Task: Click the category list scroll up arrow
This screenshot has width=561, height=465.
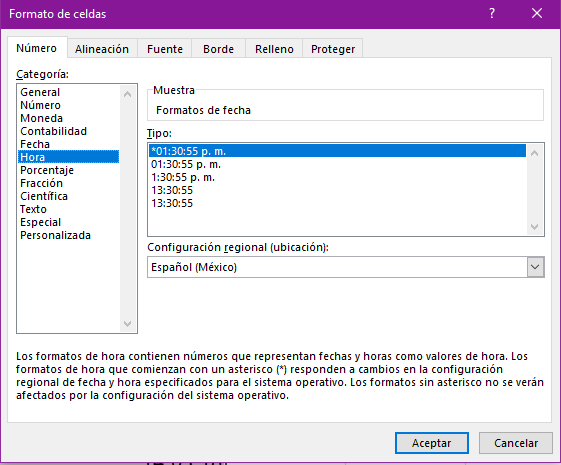Action: coord(127,94)
